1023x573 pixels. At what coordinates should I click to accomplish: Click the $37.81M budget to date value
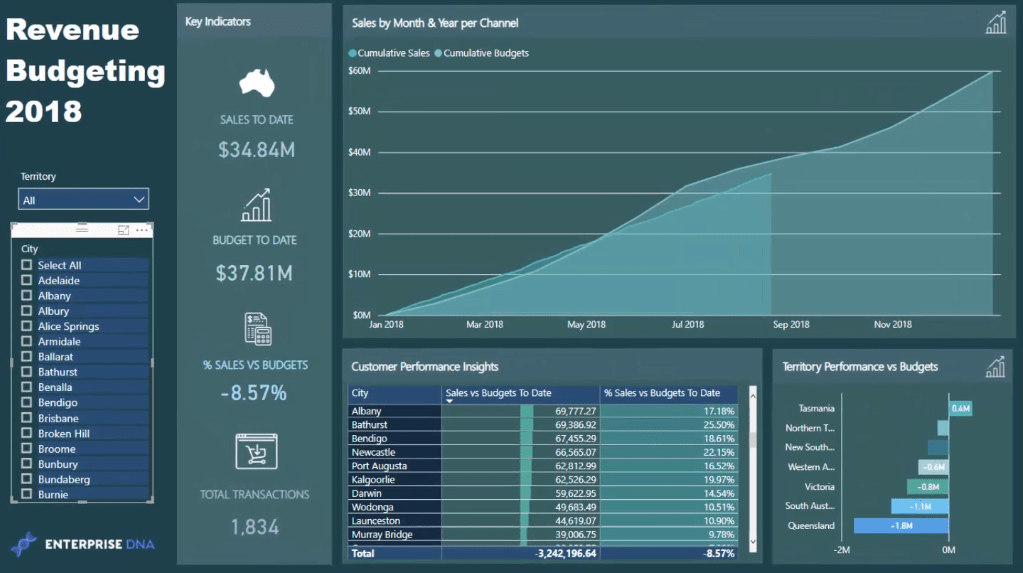255,273
